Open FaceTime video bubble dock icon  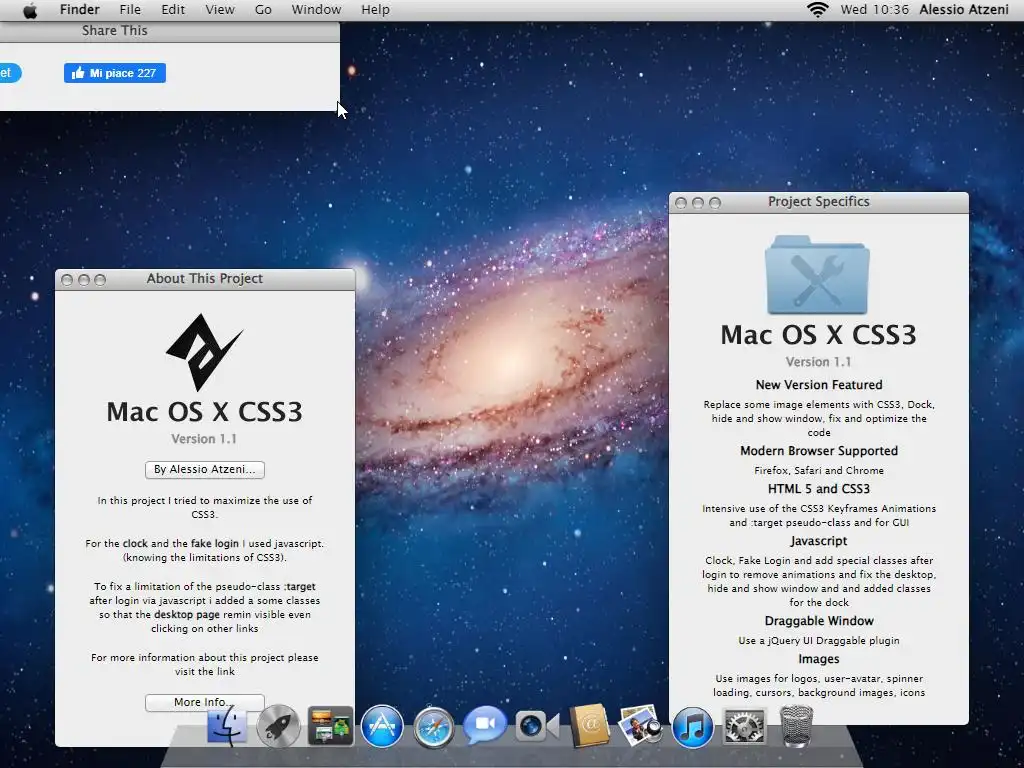click(x=485, y=724)
